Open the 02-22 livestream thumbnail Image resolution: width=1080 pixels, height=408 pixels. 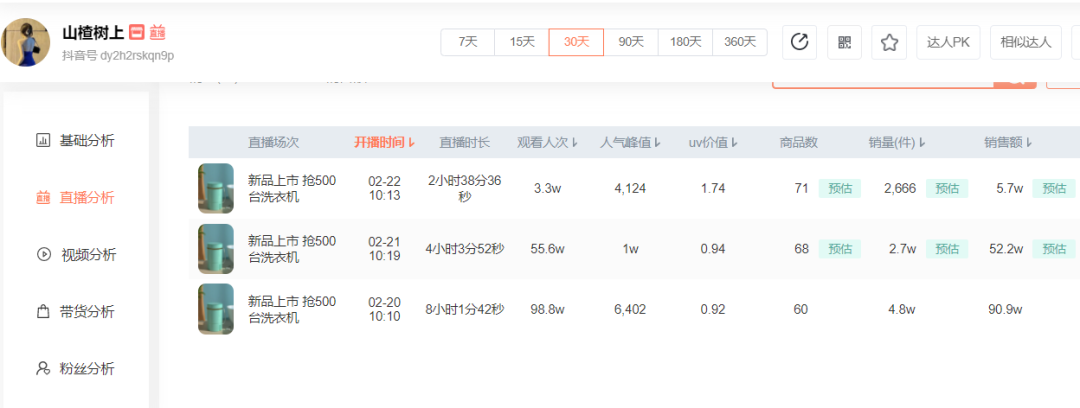(216, 188)
